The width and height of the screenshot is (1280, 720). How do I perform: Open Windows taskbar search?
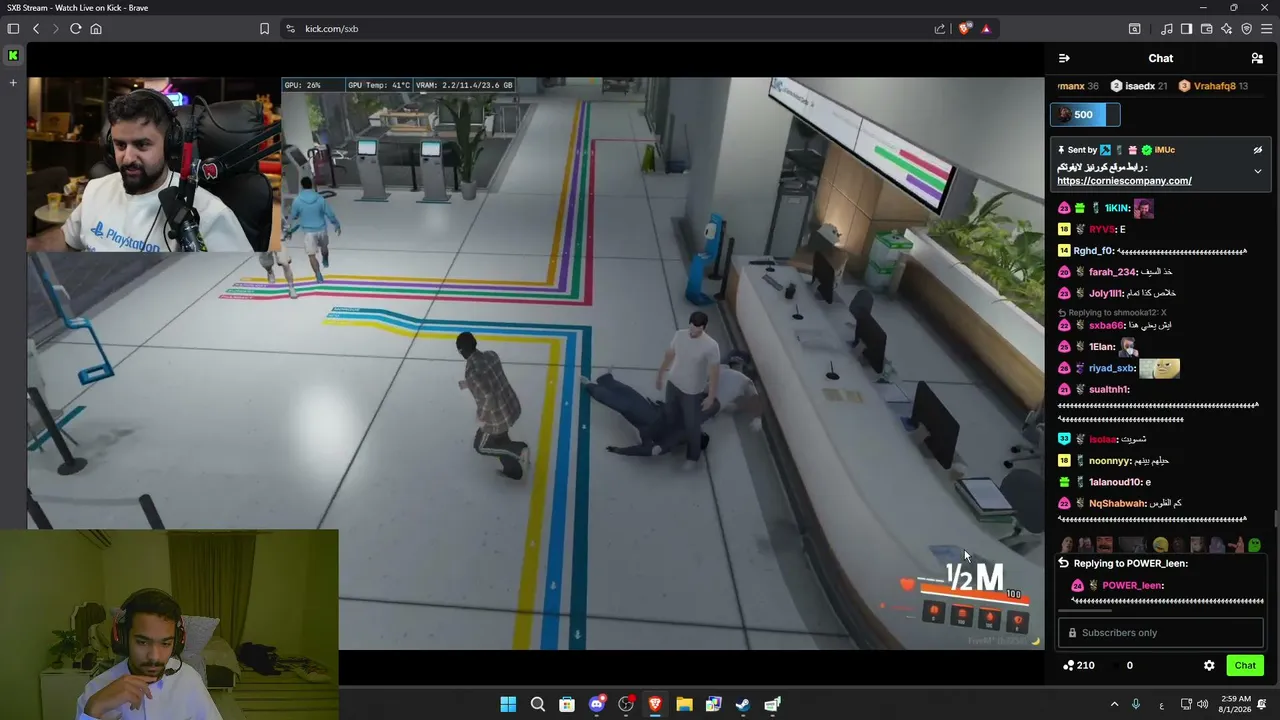(x=538, y=704)
